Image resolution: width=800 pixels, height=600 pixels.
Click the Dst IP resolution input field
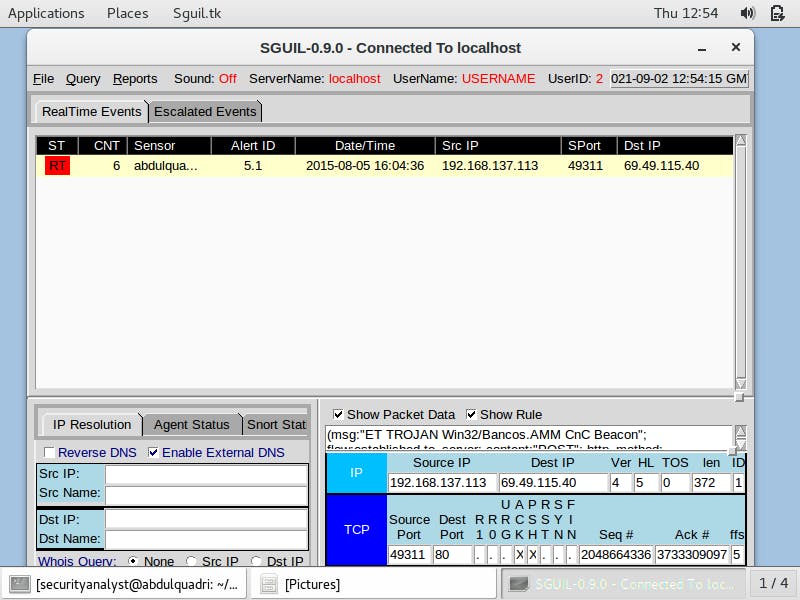coord(206,519)
